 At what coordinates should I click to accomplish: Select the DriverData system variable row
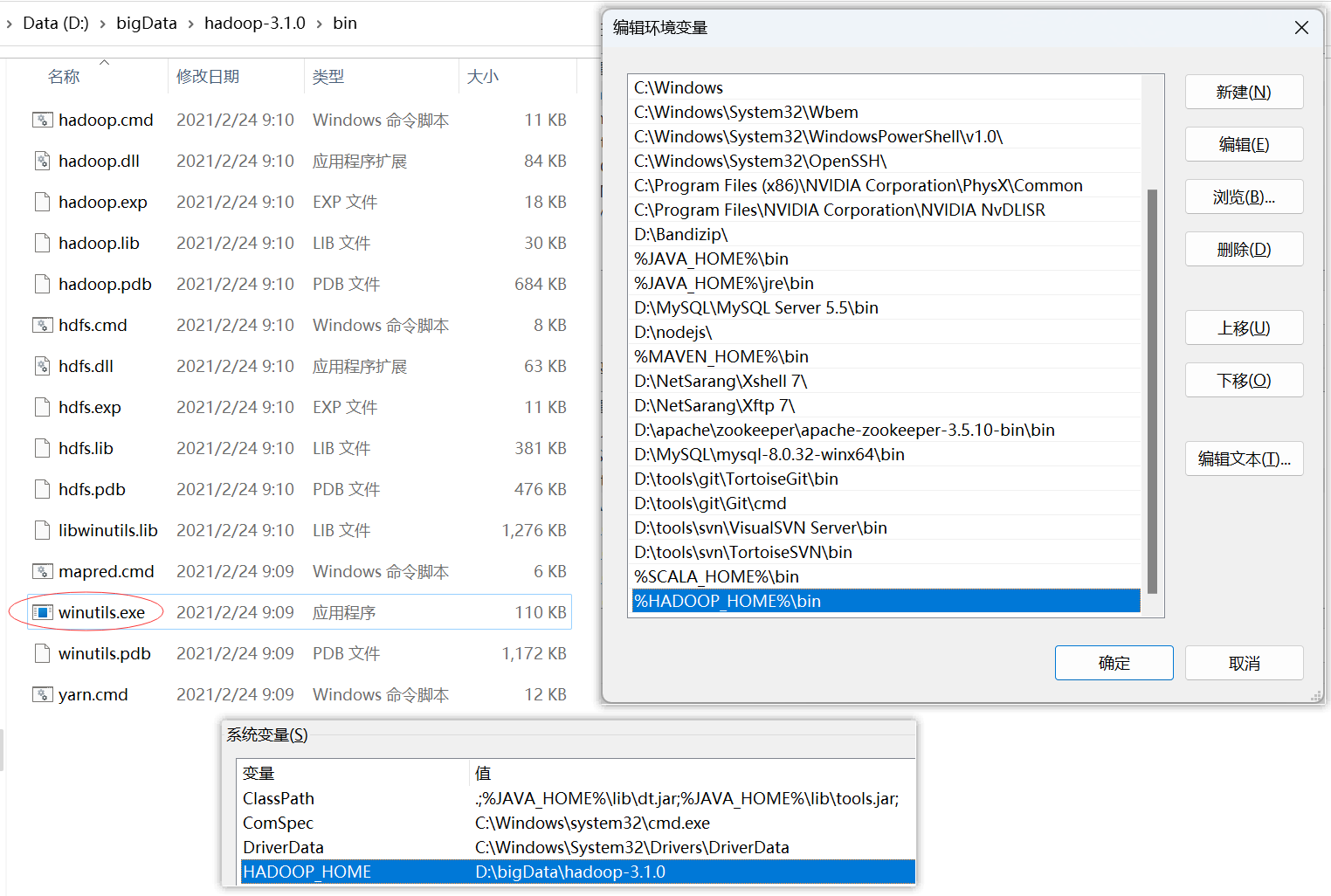coord(577,847)
